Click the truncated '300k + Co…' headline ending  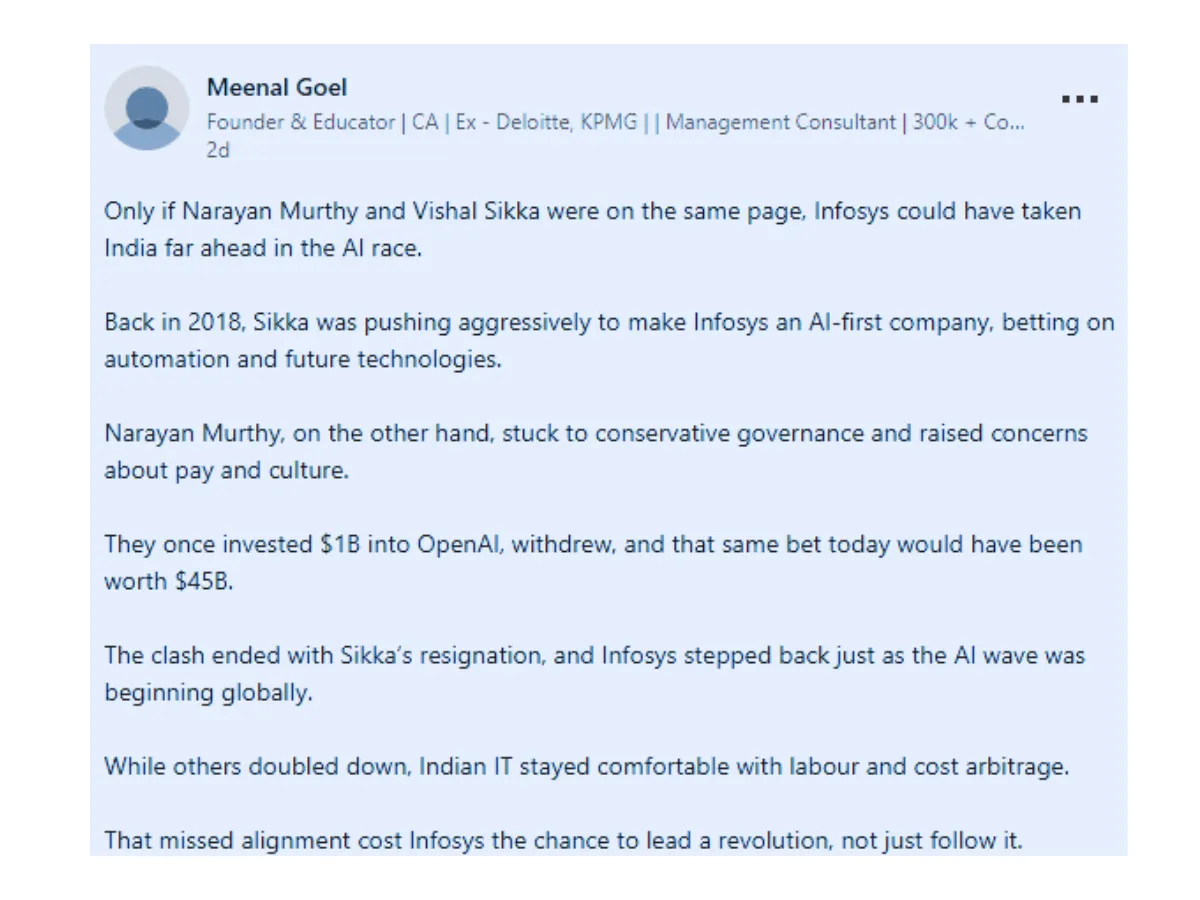pos(969,122)
